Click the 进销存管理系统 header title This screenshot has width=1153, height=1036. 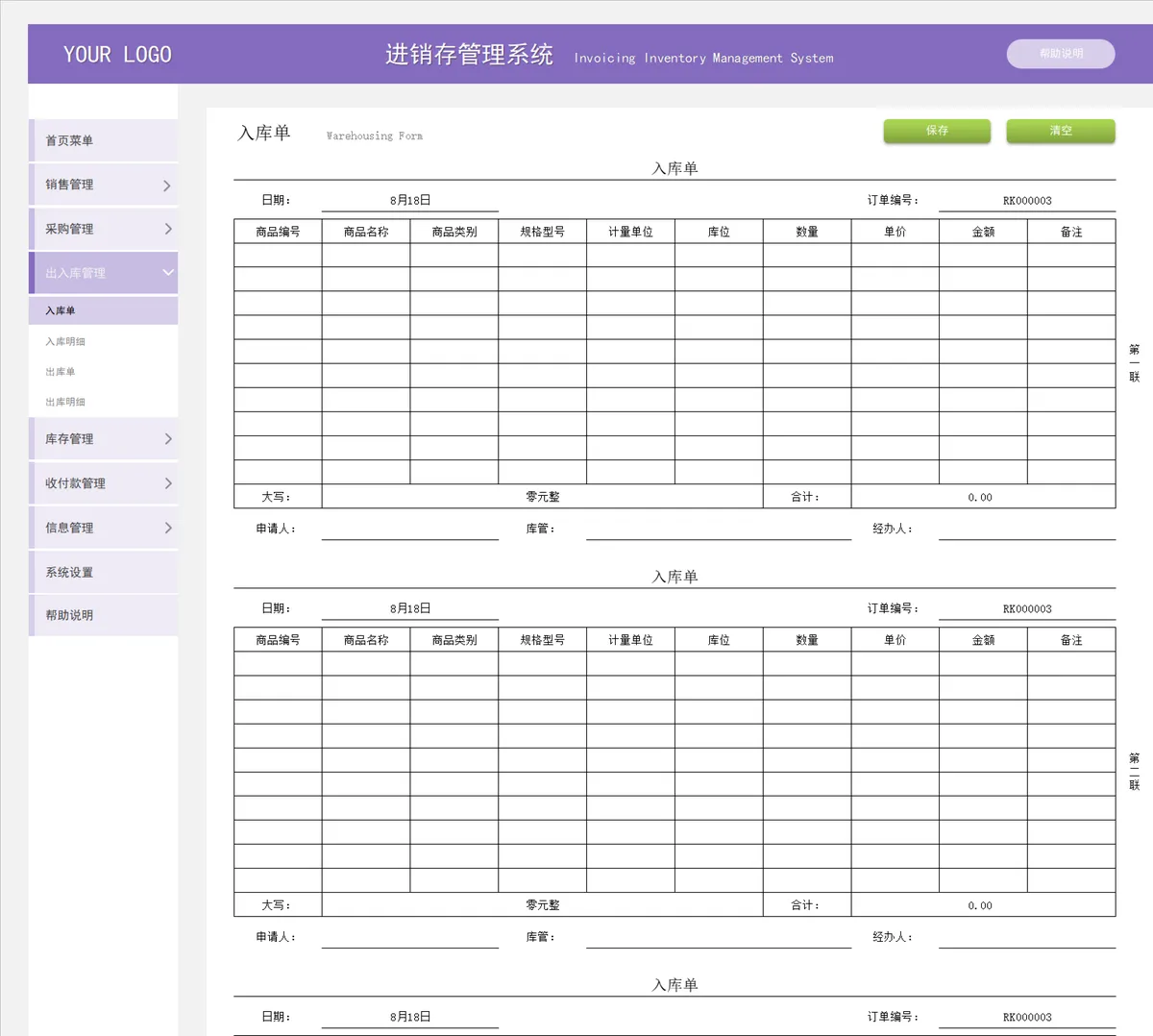click(x=469, y=55)
